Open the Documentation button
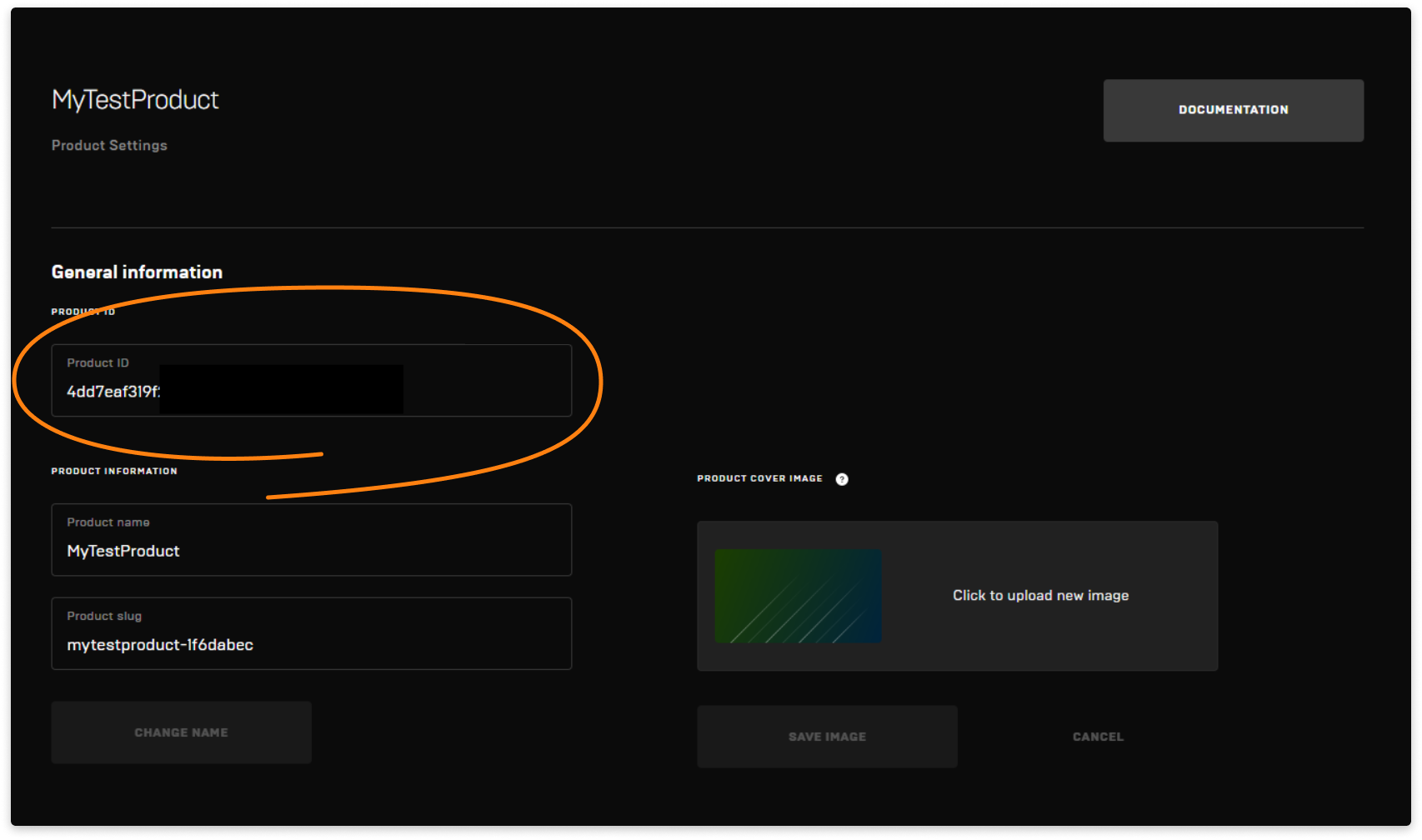 (1233, 110)
